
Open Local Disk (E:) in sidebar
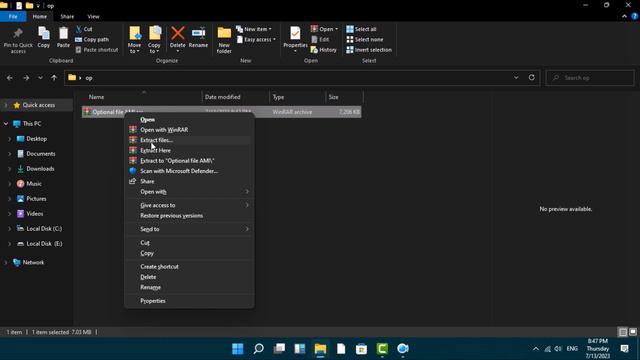point(44,244)
